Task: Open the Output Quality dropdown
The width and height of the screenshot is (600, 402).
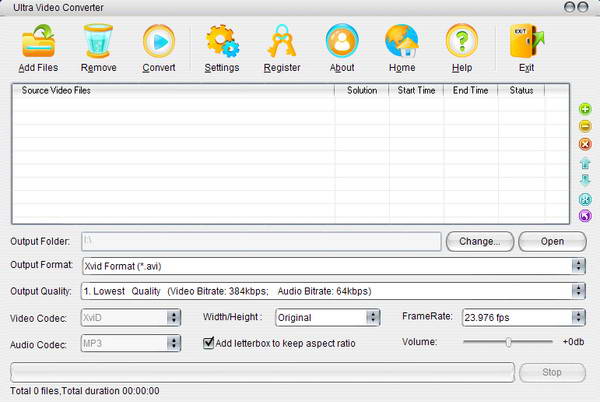Action: [578, 291]
